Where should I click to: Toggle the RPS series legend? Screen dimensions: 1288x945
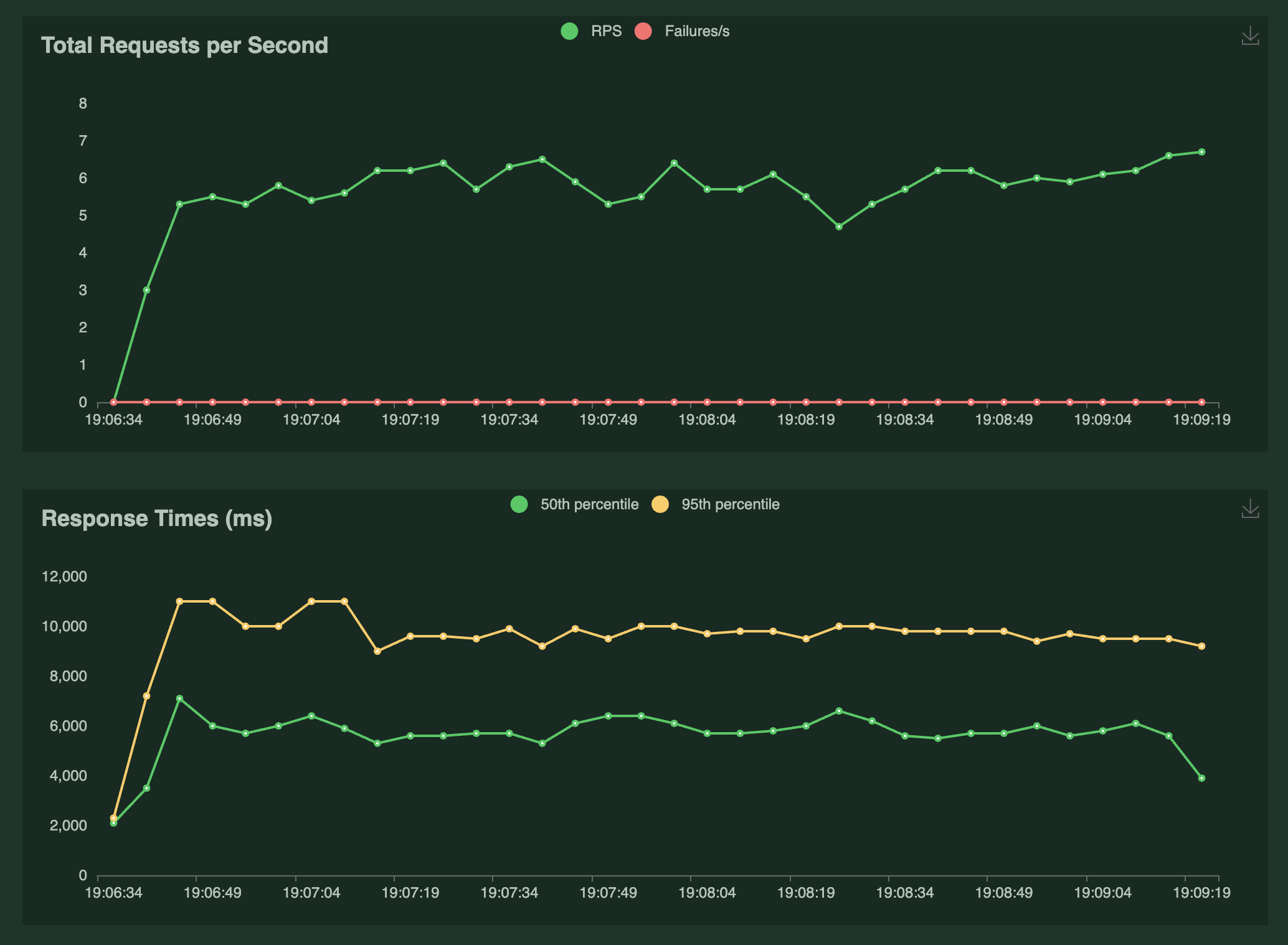pyautogui.click(x=606, y=31)
